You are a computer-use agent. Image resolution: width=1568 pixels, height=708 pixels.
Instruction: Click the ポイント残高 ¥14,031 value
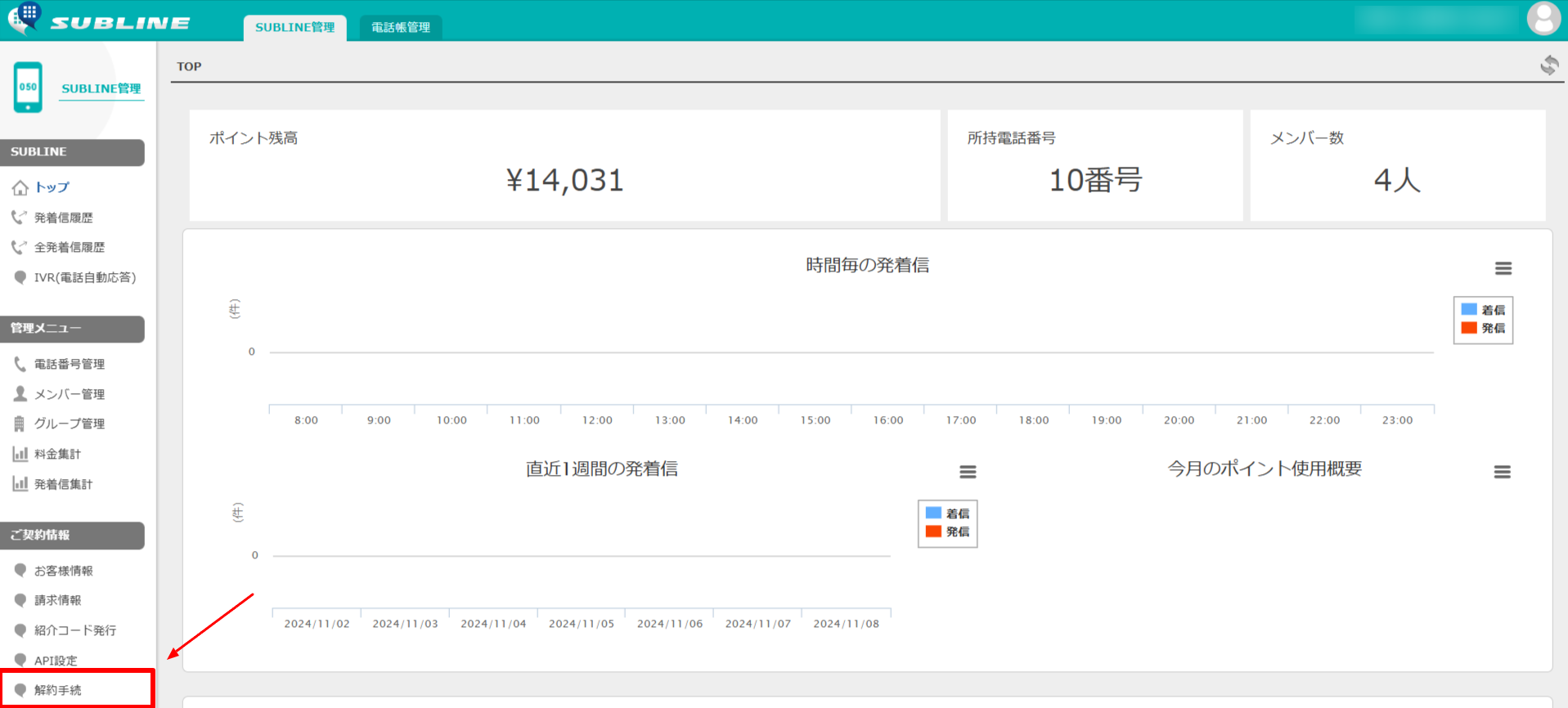(x=564, y=180)
